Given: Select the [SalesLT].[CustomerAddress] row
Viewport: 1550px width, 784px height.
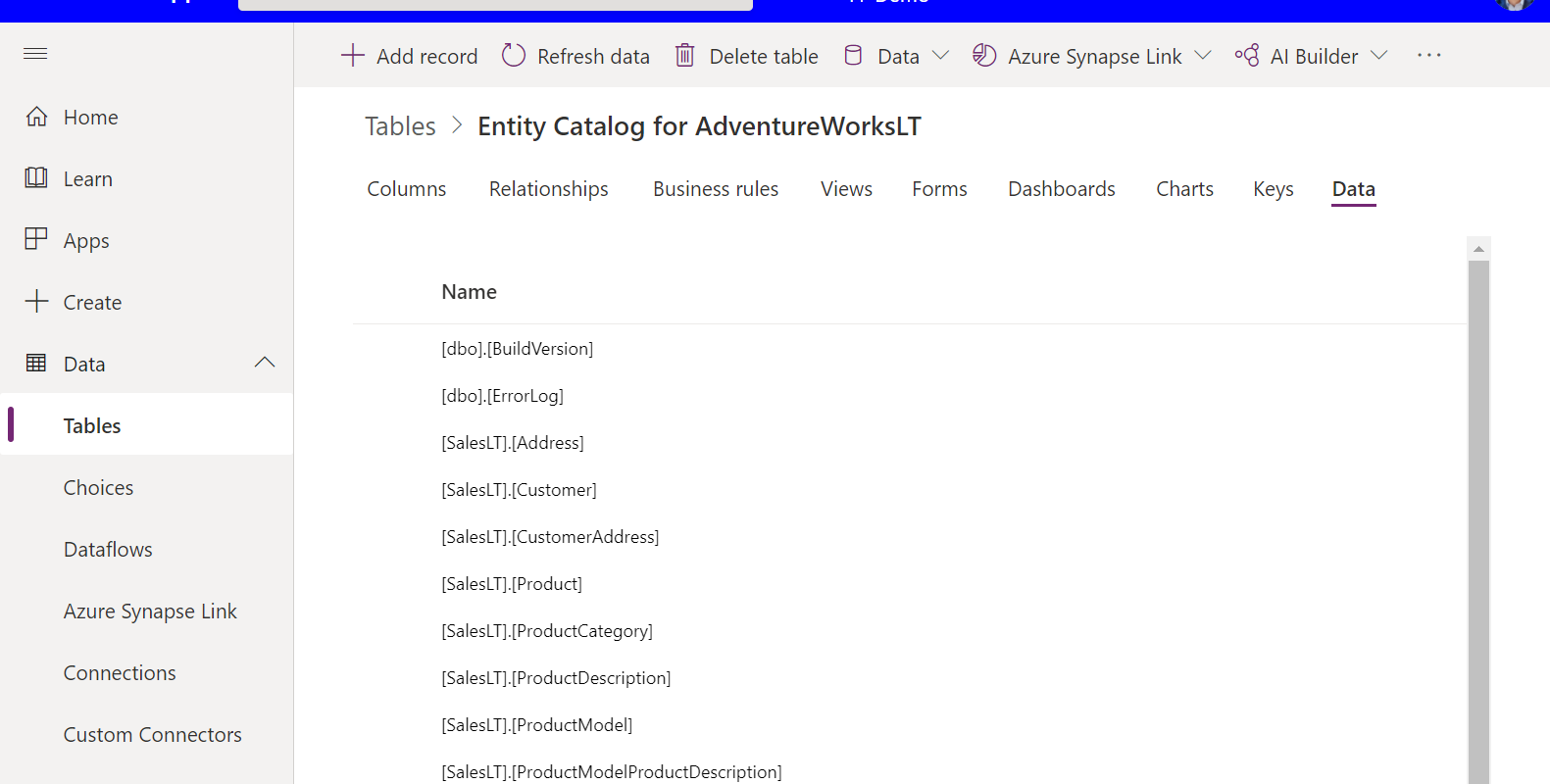Looking at the screenshot, I should [x=910, y=536].
